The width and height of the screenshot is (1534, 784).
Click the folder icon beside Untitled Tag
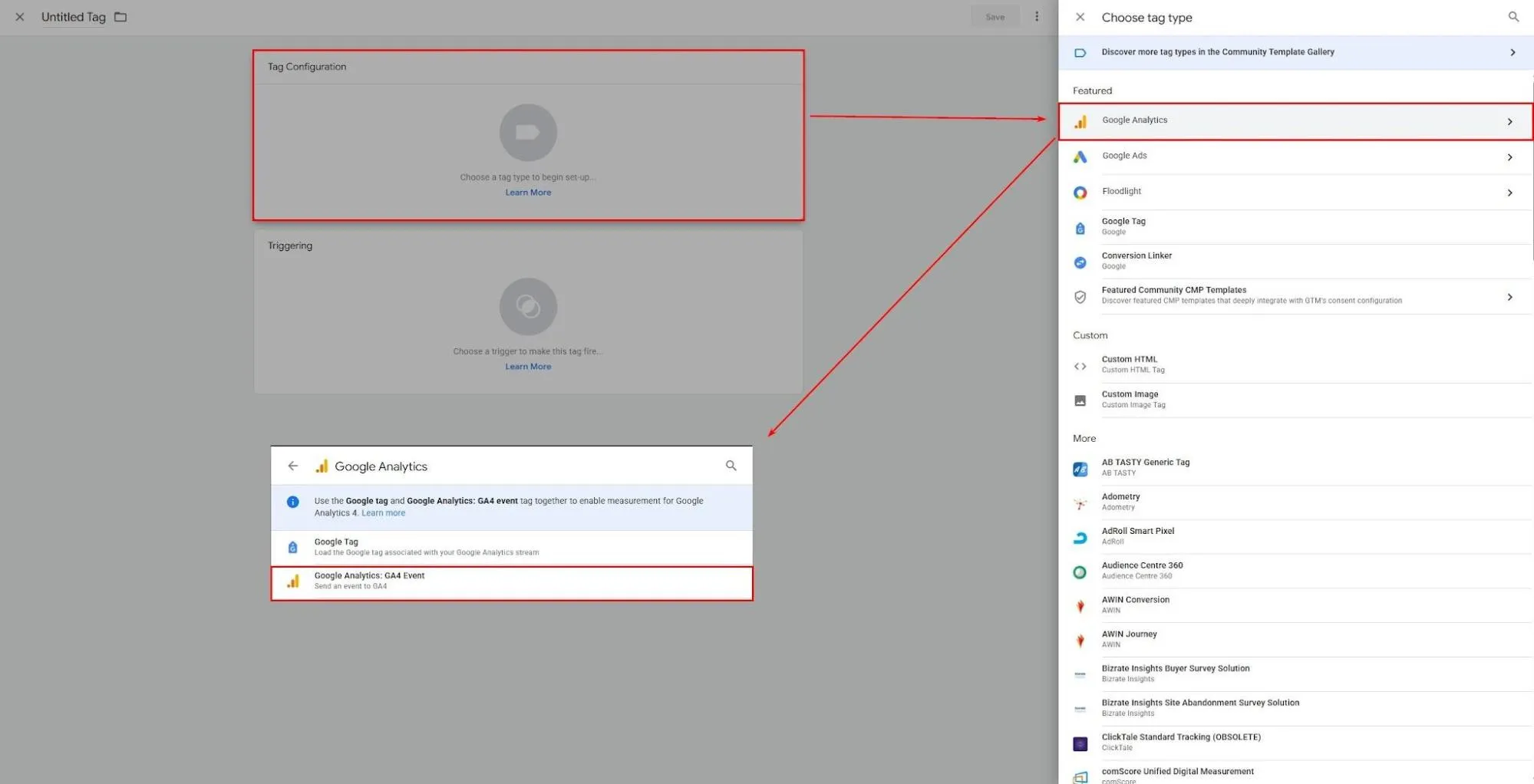tap(120, 17)
